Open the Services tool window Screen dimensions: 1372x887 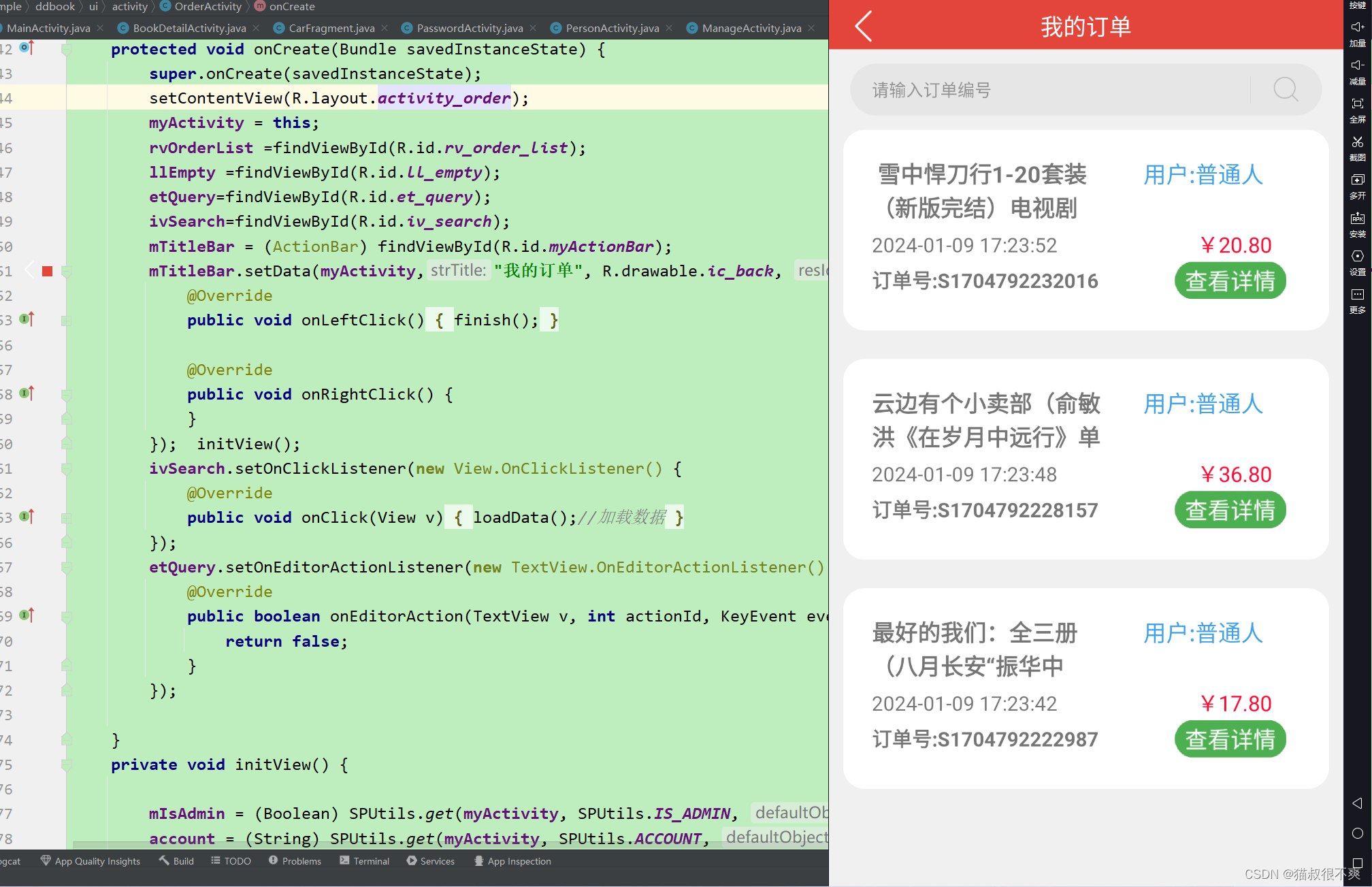(431, 861)
